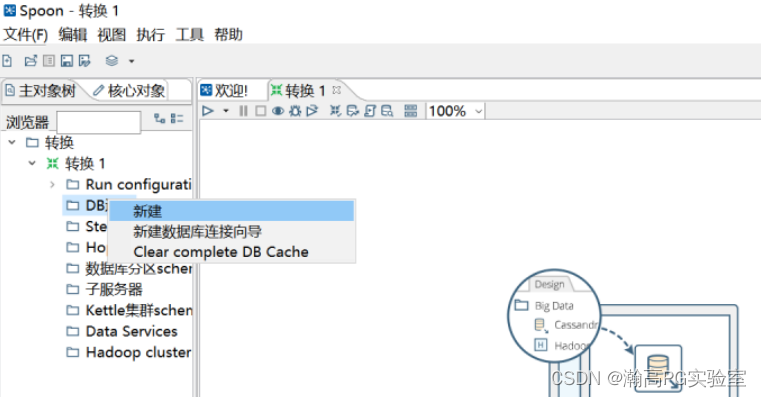Toggle the execution results pane icon
Image resolution: width=761 pixels, height=397 pixels.
[x=411, y=111]
